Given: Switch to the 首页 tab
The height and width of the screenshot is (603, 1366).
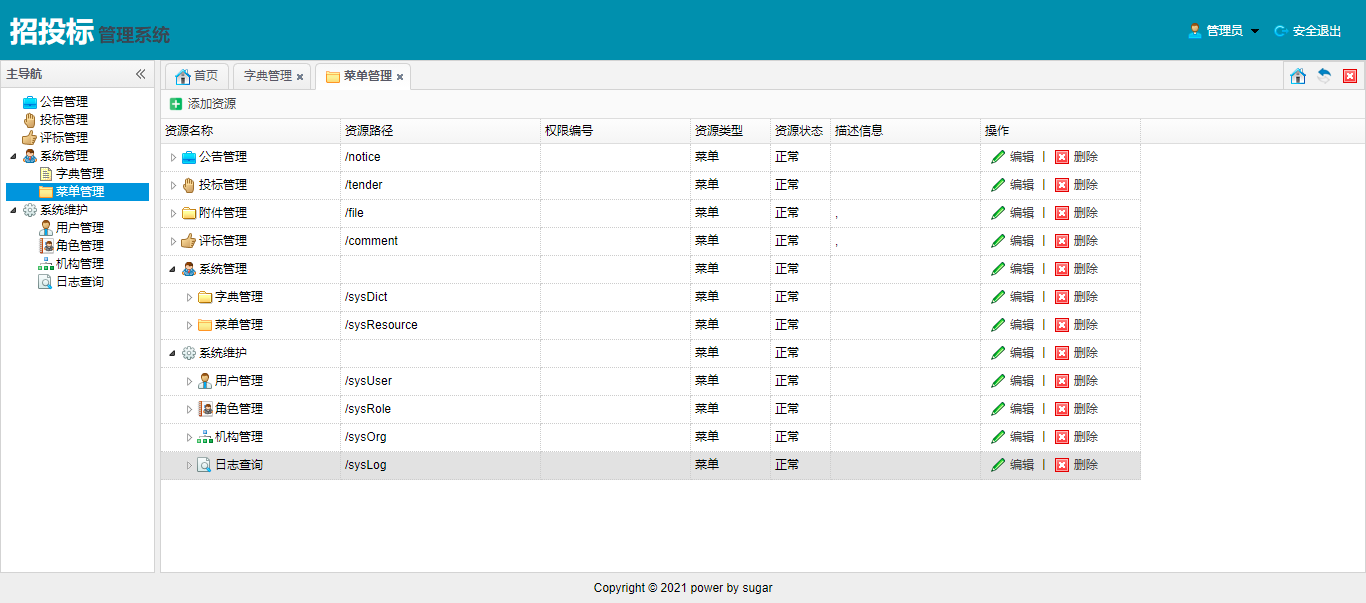Looking at the screenshot, I should point(197,76).
